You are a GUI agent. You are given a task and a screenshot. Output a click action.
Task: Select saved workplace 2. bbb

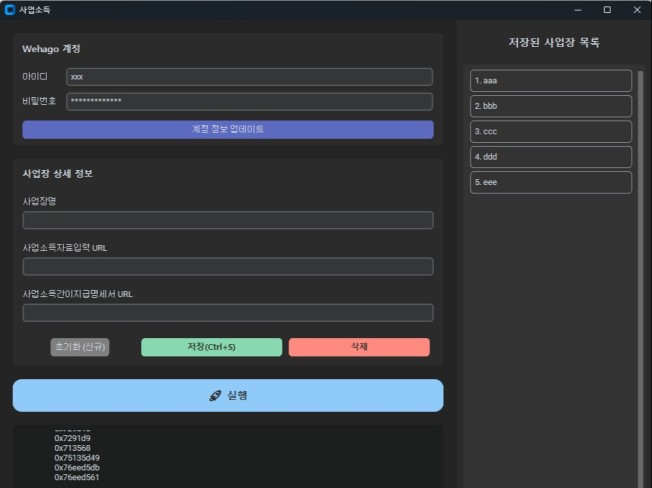550,106
